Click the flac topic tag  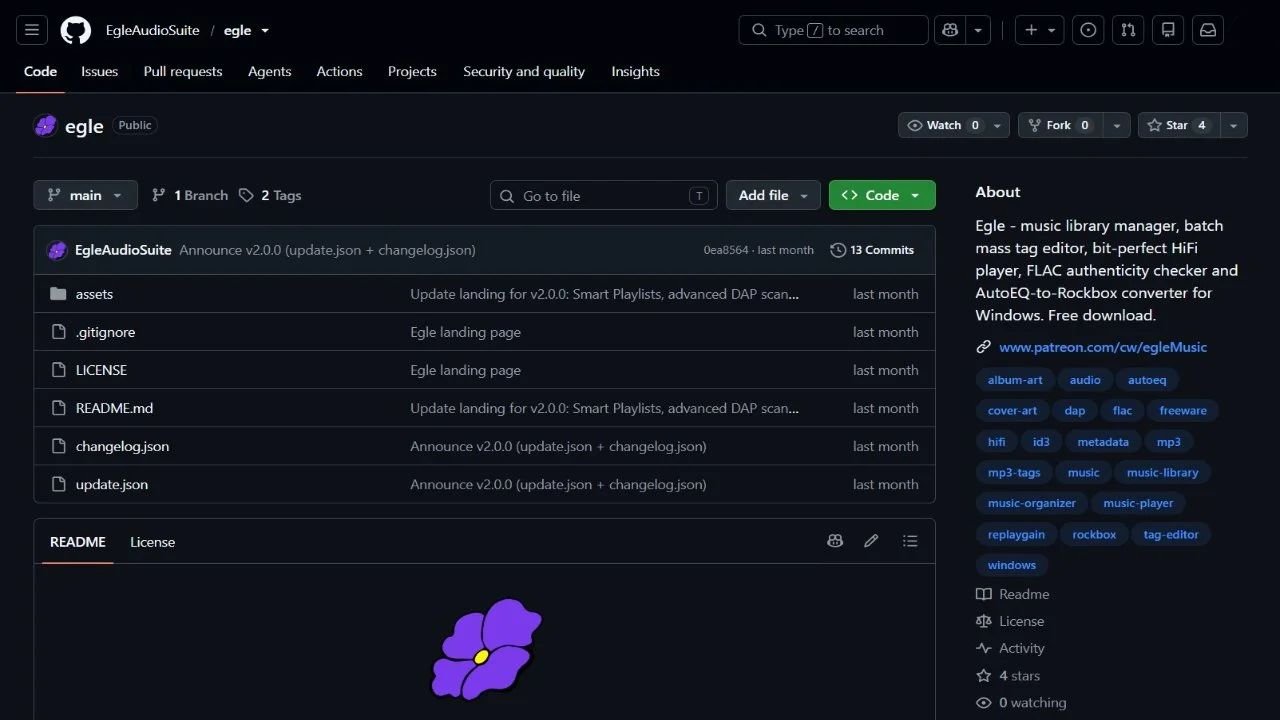pyautogui.click(x=1122, y=410)
